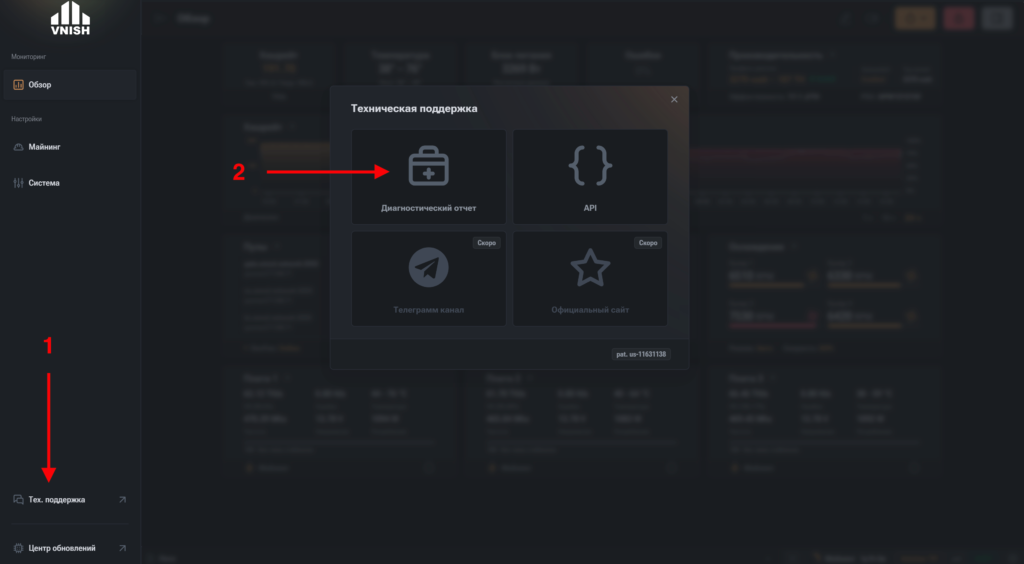The width and height of the screenshot is (1024, 564).
Task: Close the Техническая поддержка dialog
Action: click(674, 99)
